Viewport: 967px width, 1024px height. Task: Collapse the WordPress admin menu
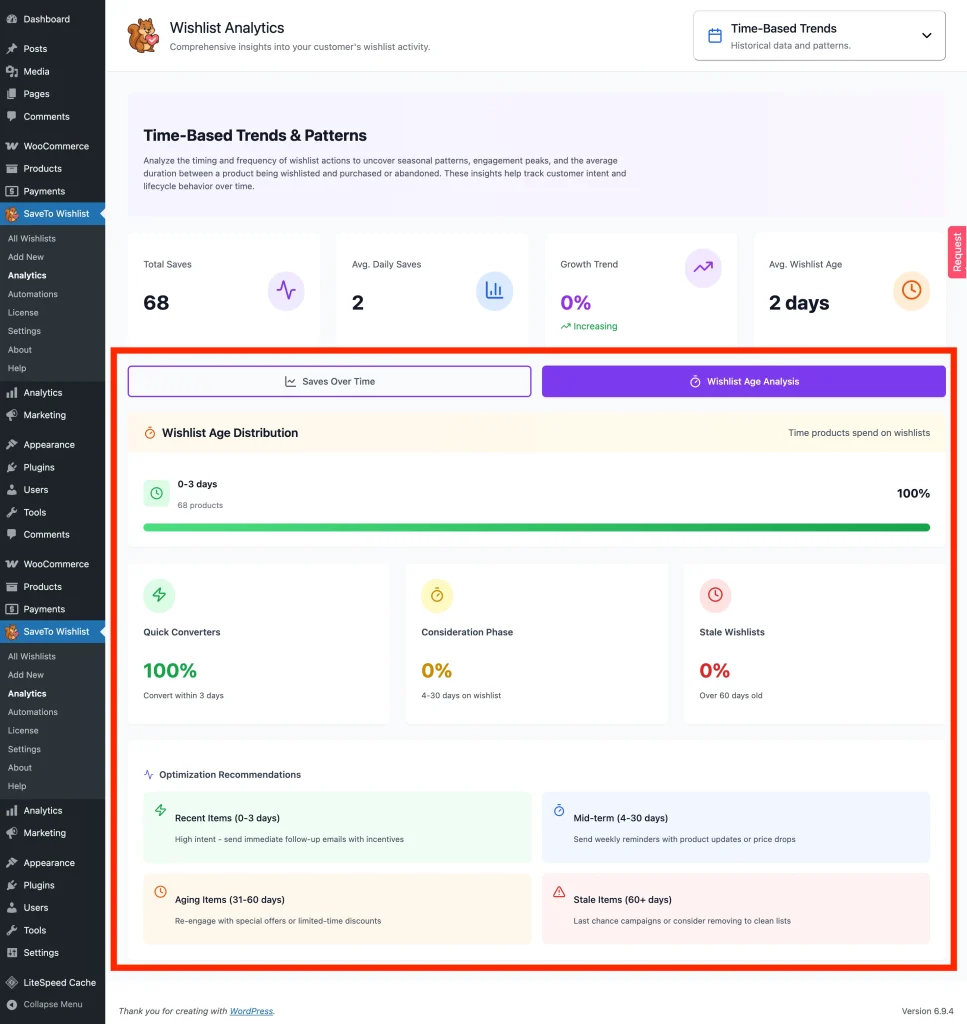pos(52,1004)
